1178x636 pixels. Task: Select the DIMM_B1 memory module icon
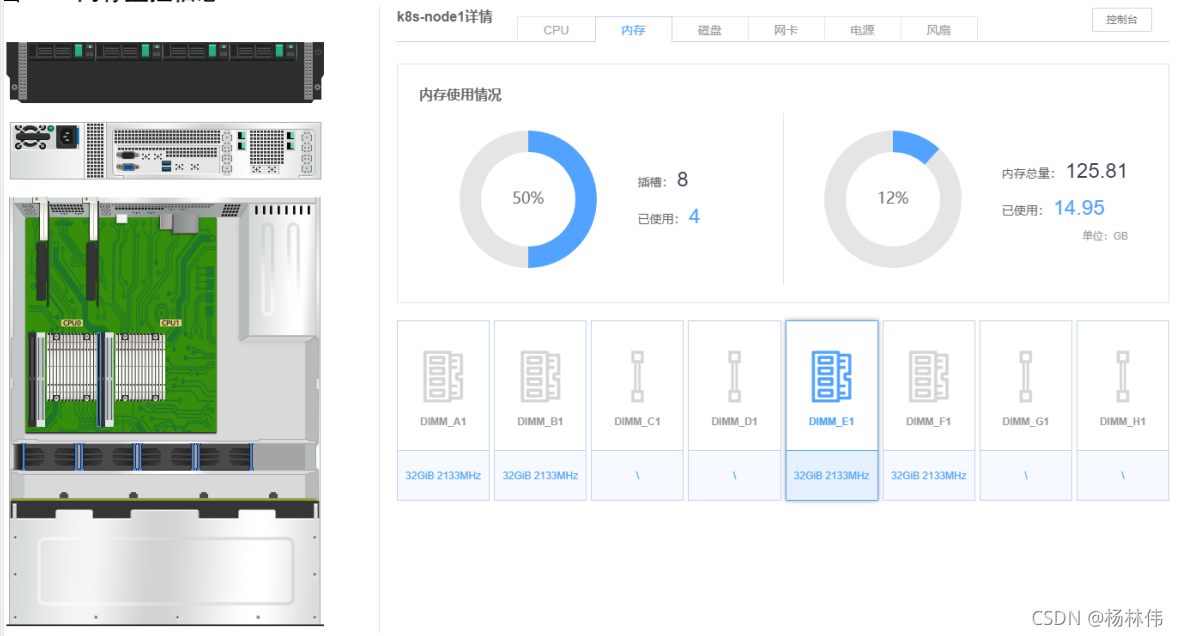[540, 376]
